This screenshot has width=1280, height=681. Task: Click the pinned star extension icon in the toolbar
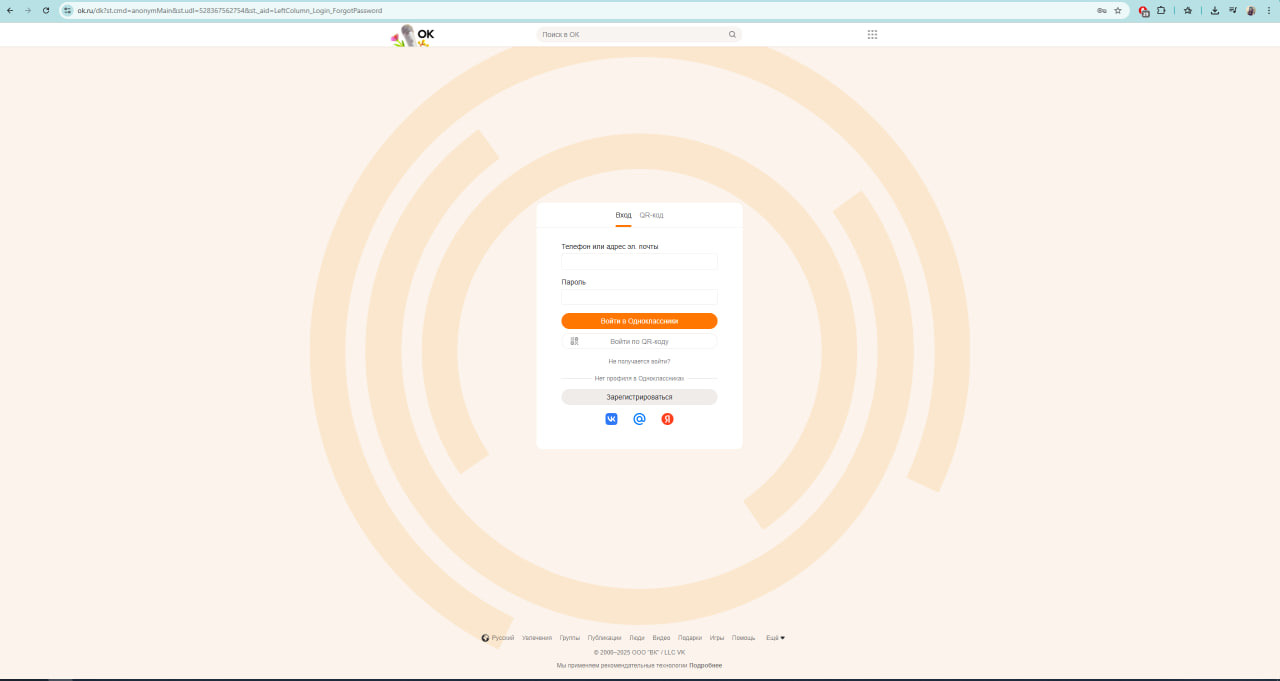1188,10
